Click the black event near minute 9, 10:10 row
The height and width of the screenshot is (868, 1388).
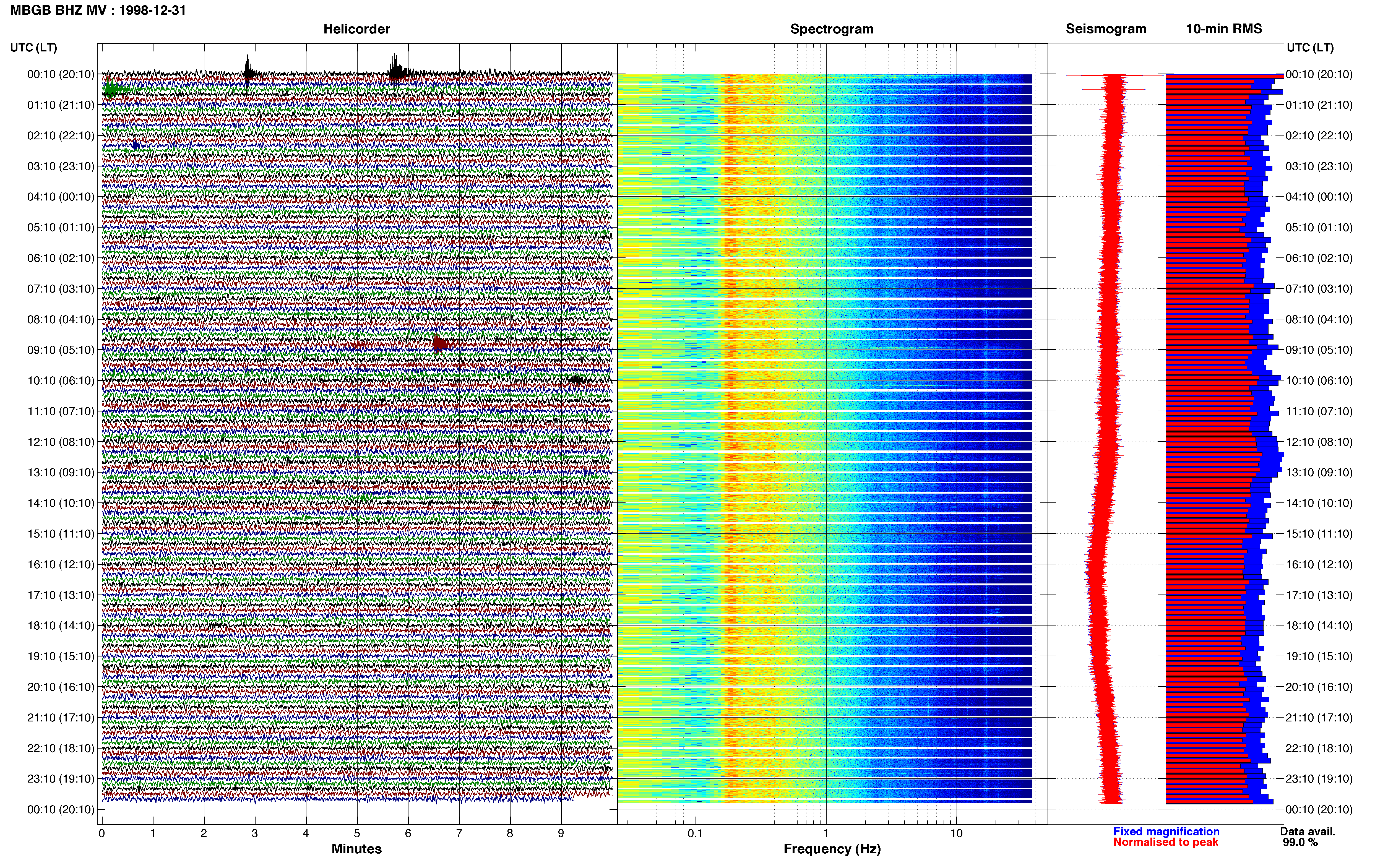click(x=577, y=379)
